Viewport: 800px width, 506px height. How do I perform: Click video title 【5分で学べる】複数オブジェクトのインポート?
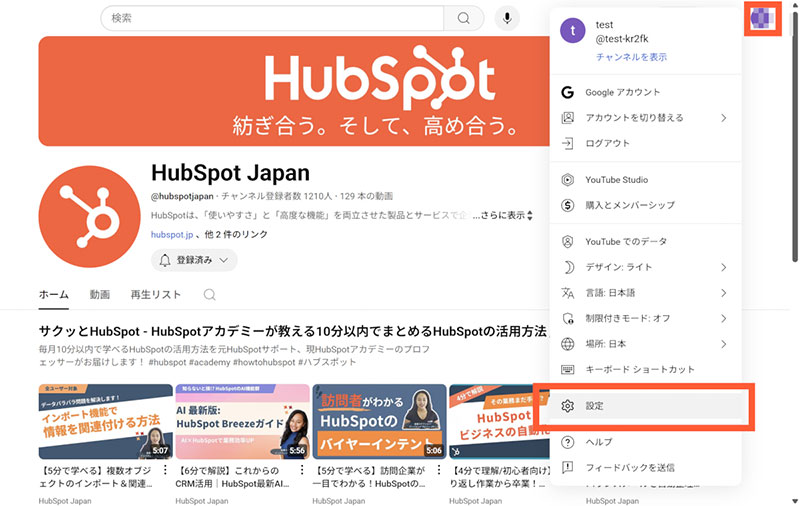(97, 476)
